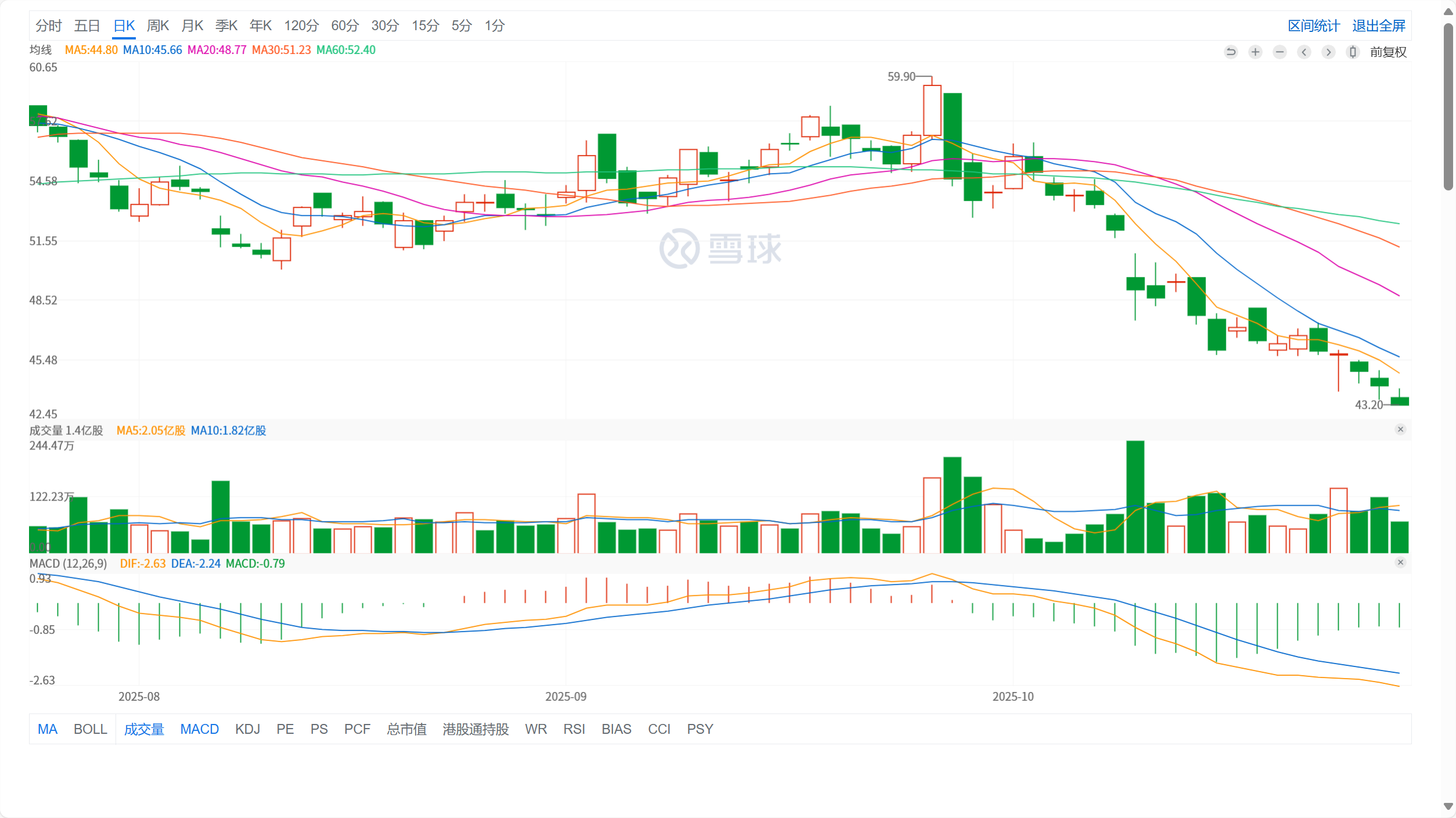Toggle the KDJ indicator on
Viewport: 1456px width, 818px height.
[x=247, y=729]
